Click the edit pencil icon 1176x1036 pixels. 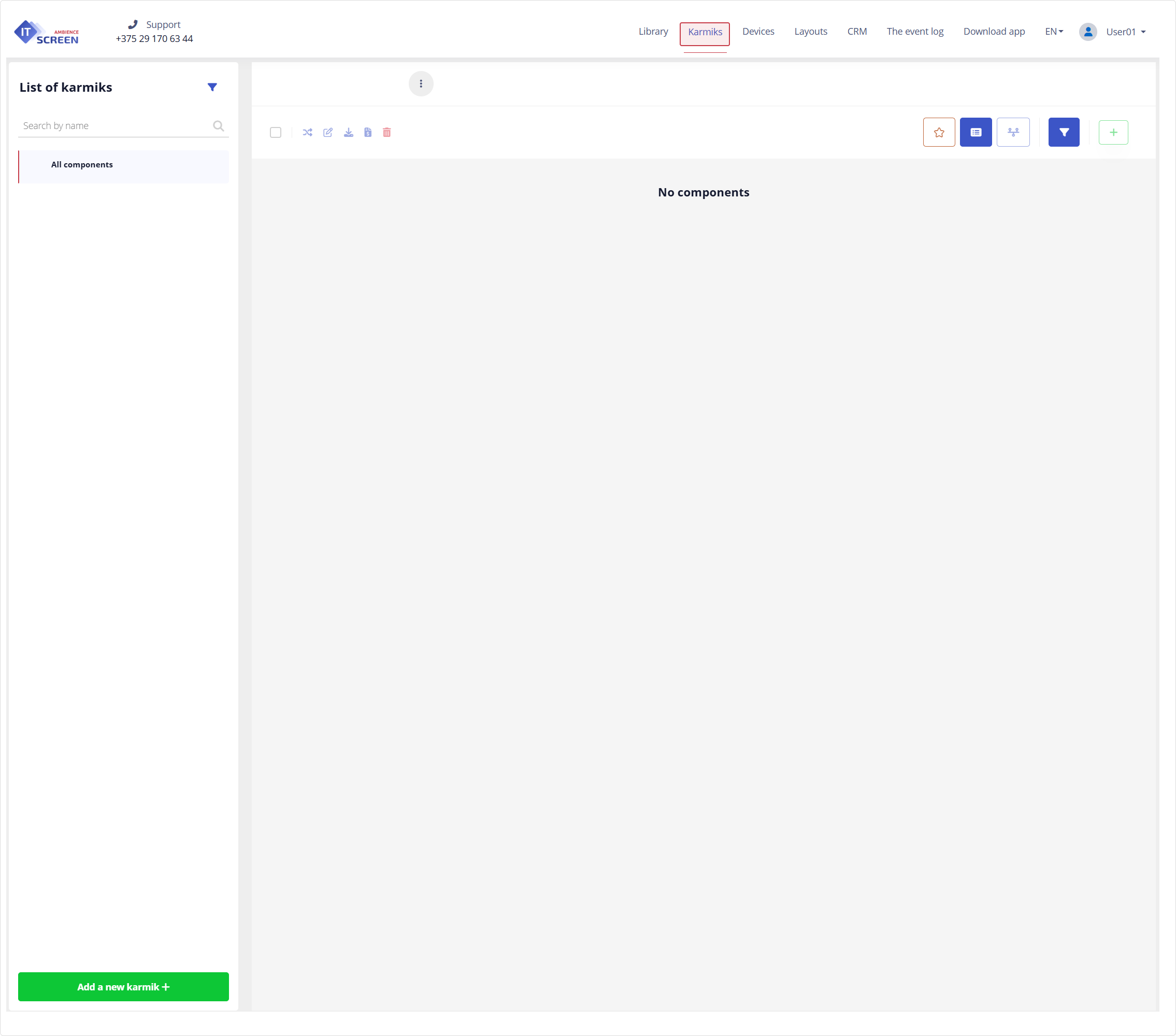(328, 132)
